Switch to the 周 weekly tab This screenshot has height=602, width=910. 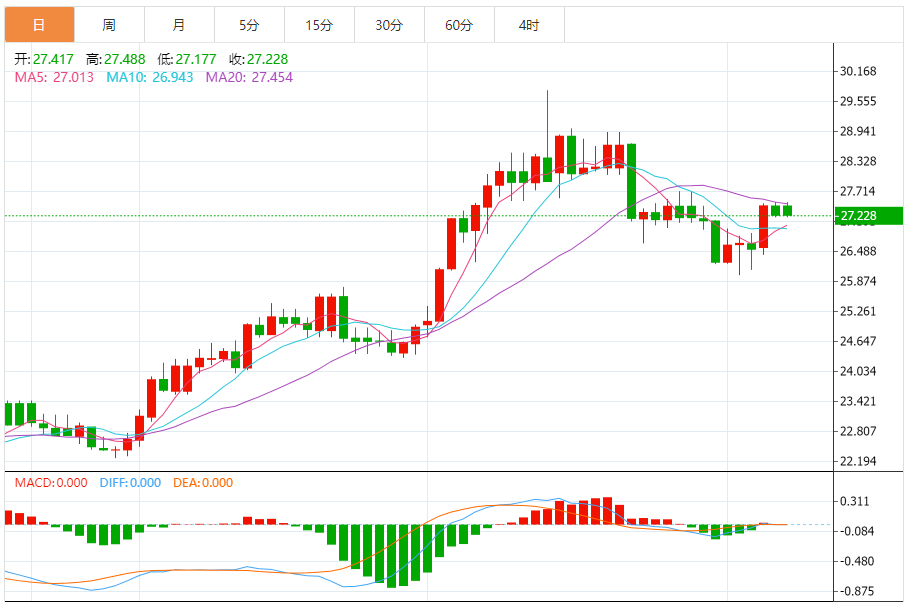[x=109, y=25]
